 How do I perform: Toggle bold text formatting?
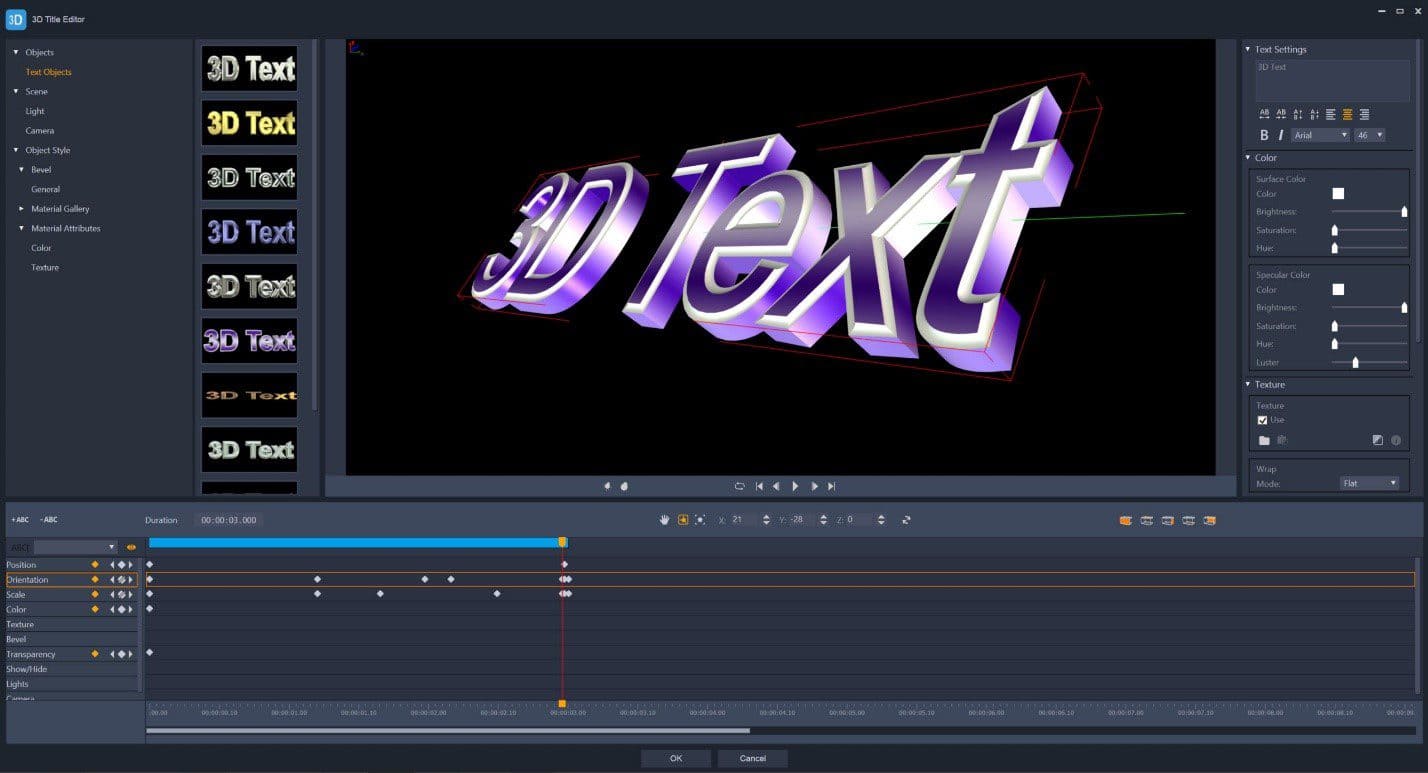[x=1263, y=135]
